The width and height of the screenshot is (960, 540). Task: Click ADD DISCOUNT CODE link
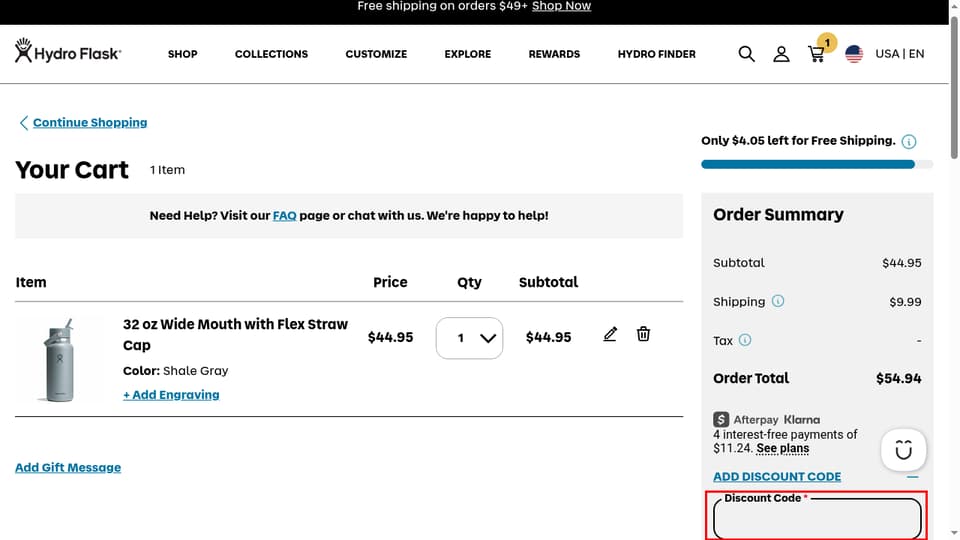[777, 476]
